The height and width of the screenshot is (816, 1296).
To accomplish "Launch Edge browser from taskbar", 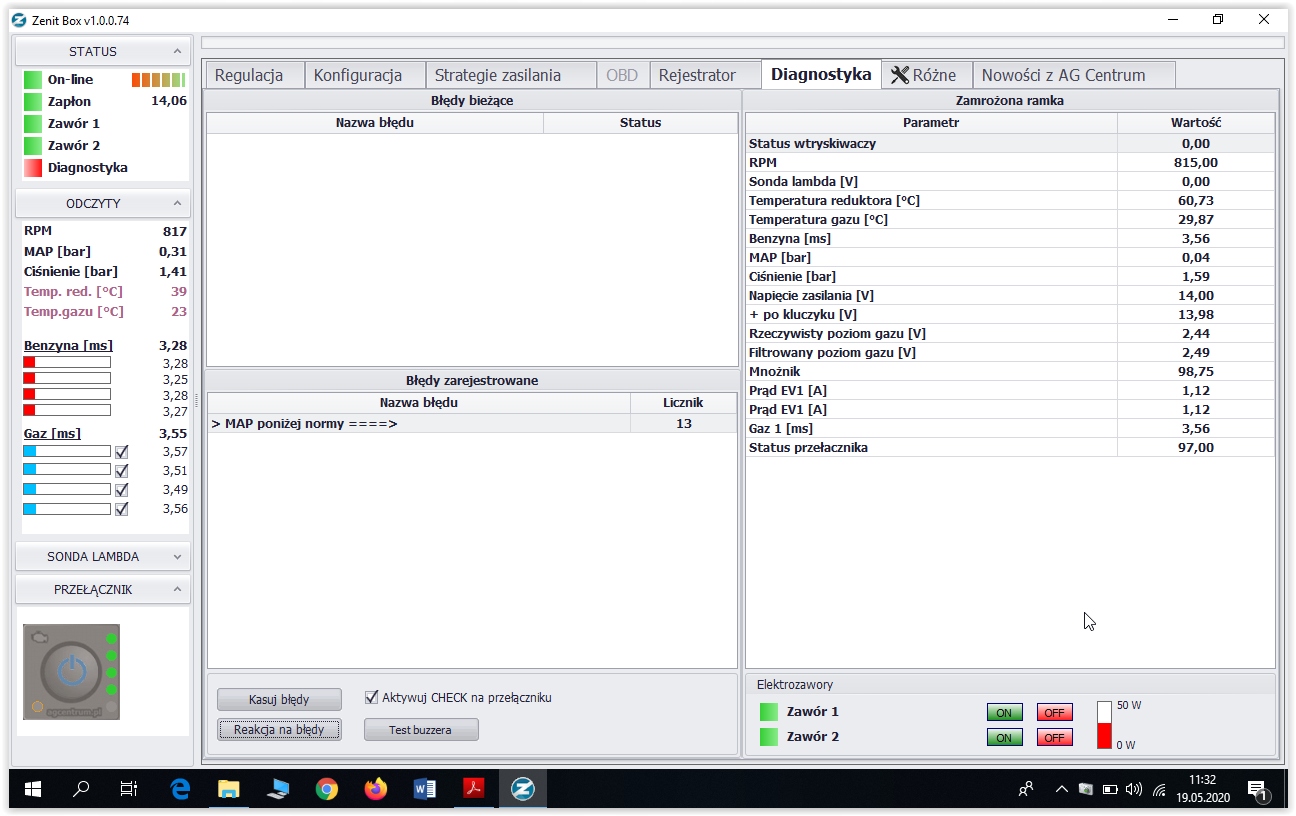I will pyautogui.click(x=180, y=789).
